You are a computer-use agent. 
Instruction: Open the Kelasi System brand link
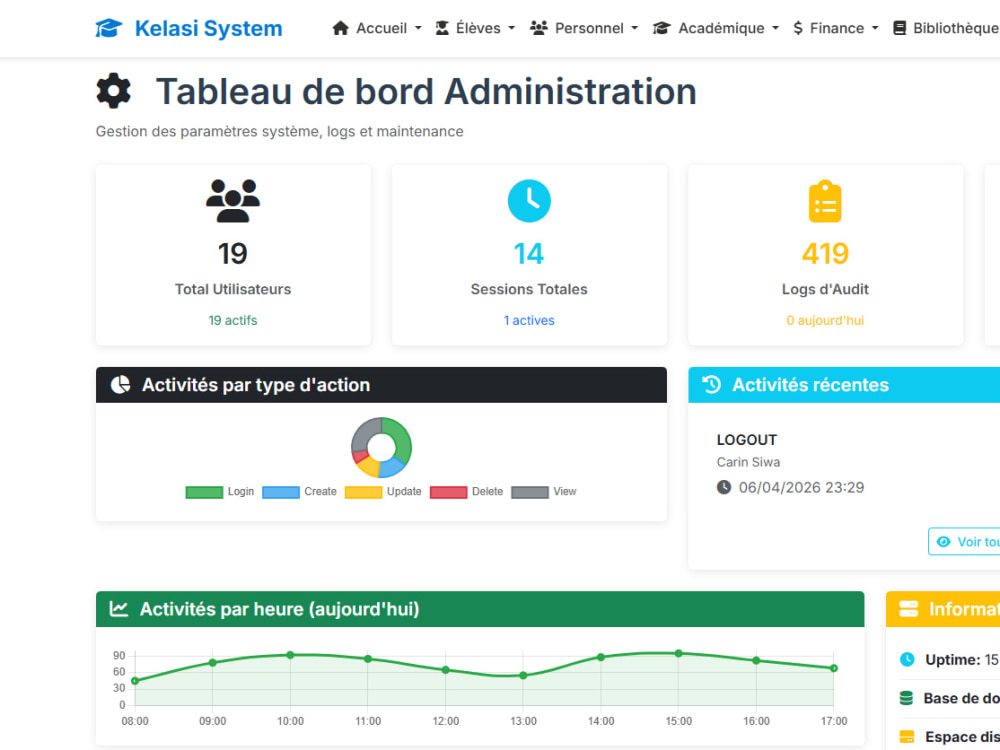(x=189, y=28)
